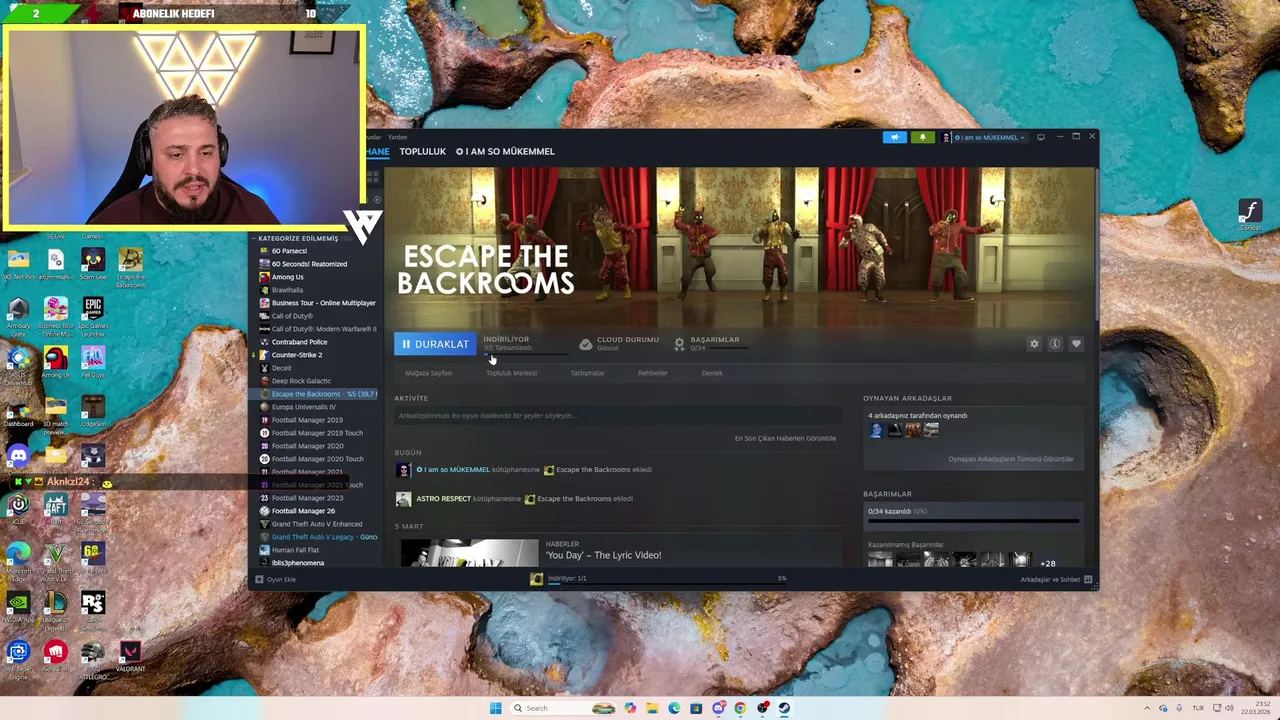This screenshot has width=1280, height=720.
Task: Open Microsoft Edge desktop shortcut
Action: point(18,557)
